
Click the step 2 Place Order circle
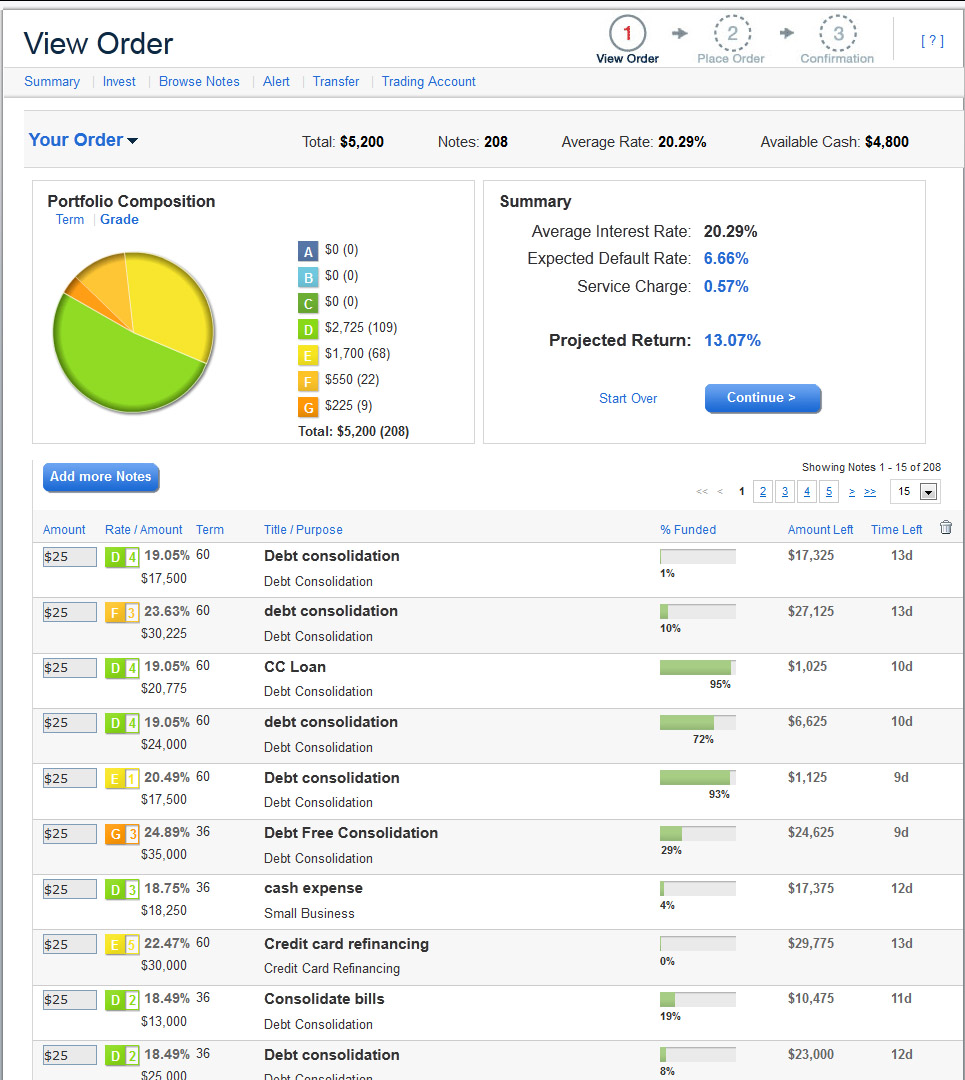click(732, 34)
